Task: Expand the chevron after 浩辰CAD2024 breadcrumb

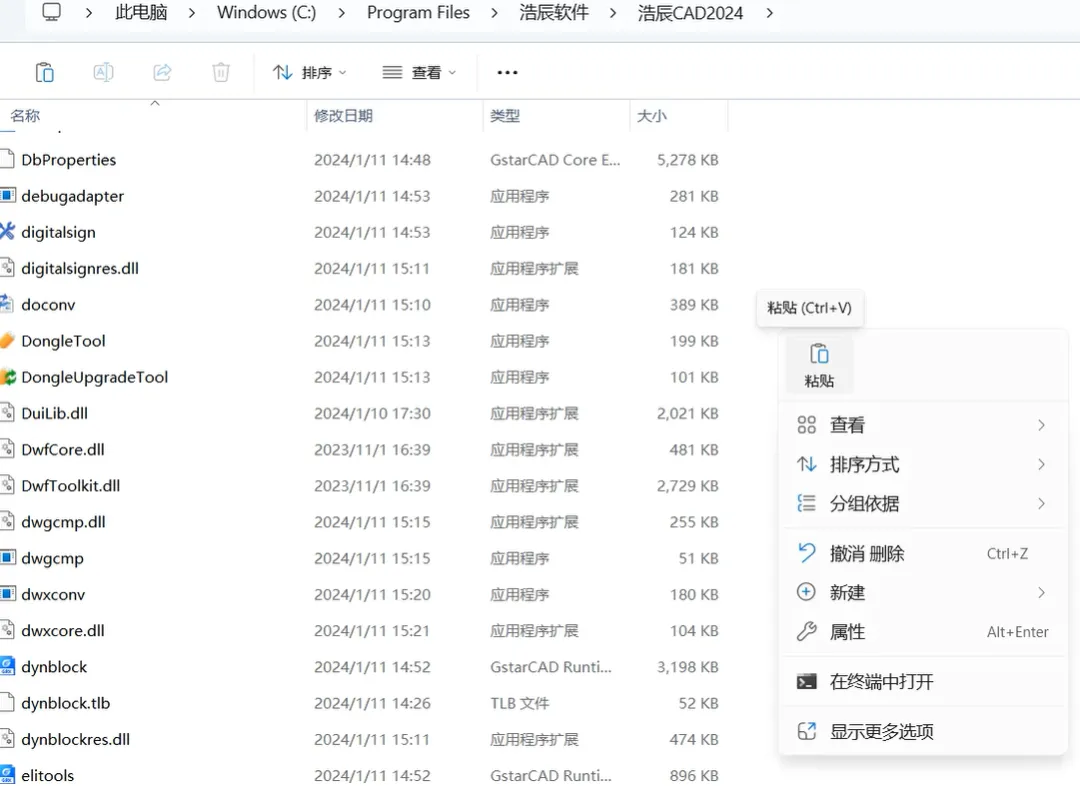Action: 769,13
